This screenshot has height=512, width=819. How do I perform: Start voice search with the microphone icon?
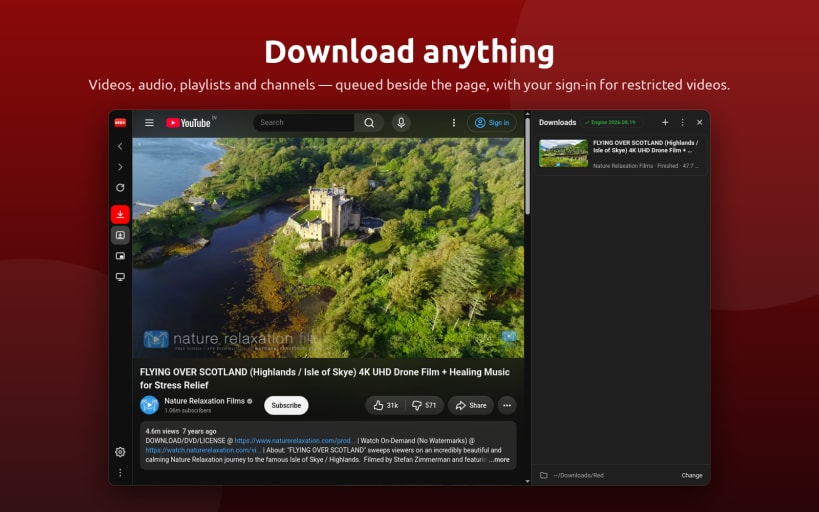pyautogui.click(x=401, y=123)
